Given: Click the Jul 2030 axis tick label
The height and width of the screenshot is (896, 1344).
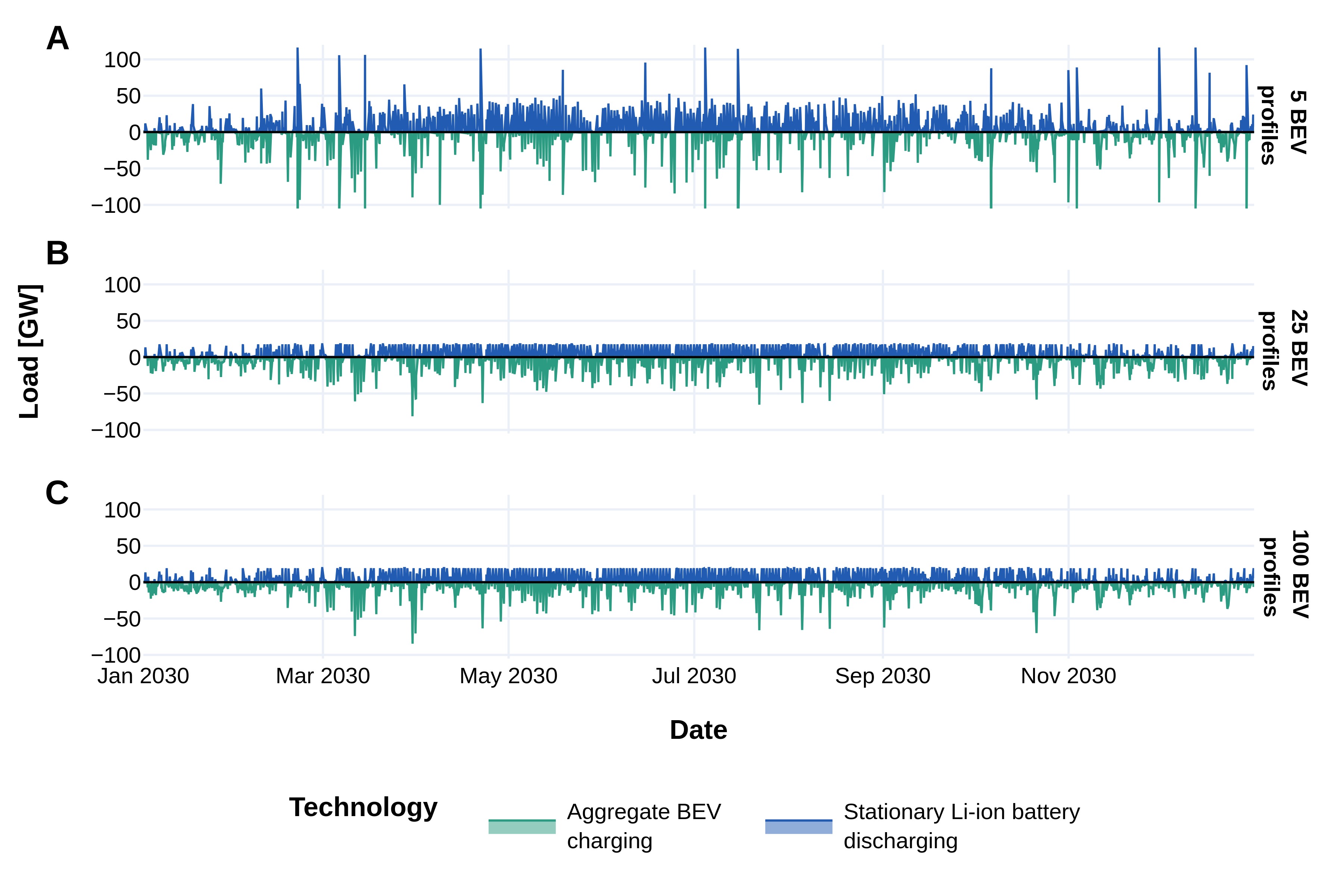Looking at the screenshot, I should tap(694, 676).
